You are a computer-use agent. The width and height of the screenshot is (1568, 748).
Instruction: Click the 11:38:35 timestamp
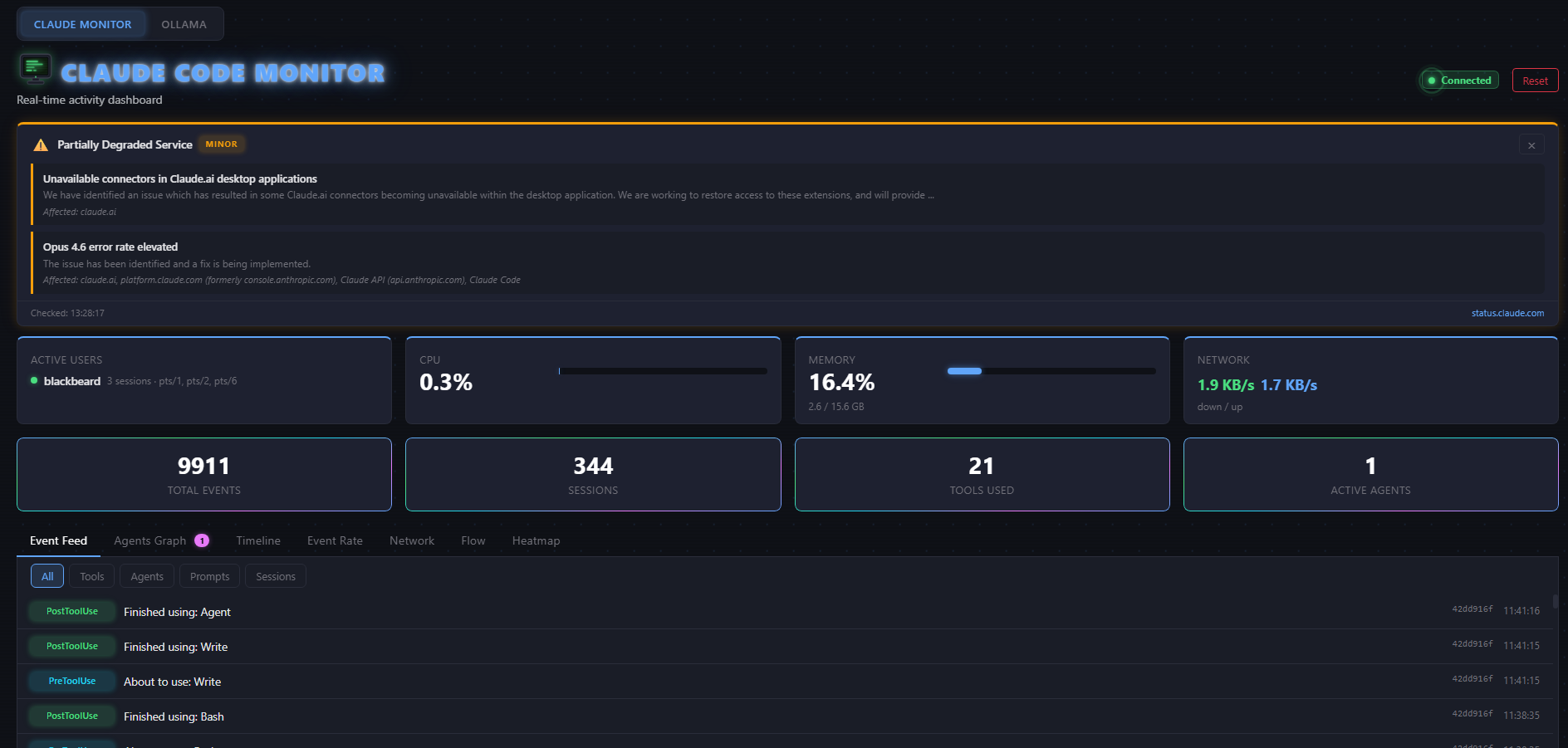(x=1521, y=716)
